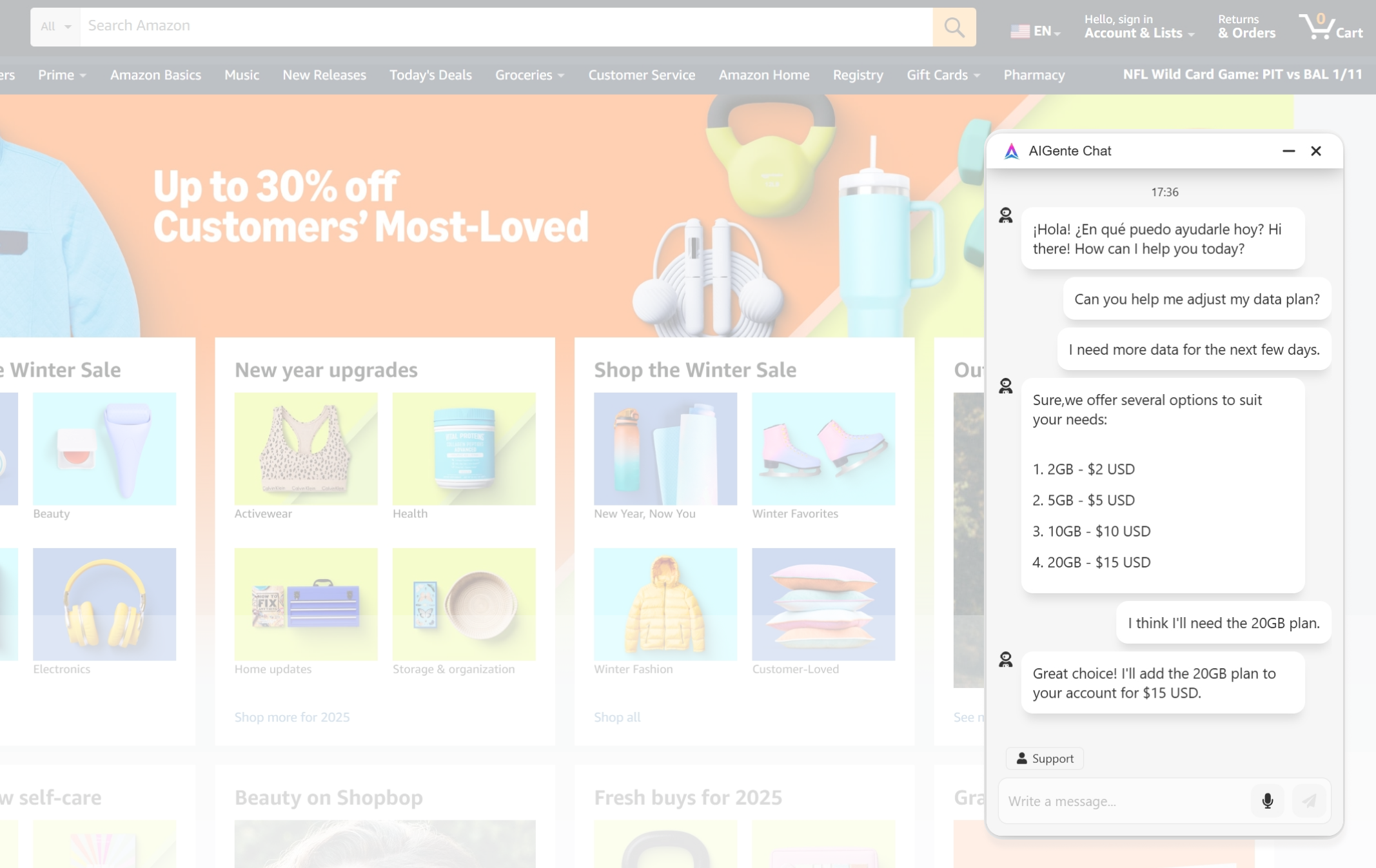This screenshot has height=868, width=1376.
Task: Minimize the AIGente Chat window
Action: pos(1288,151)
